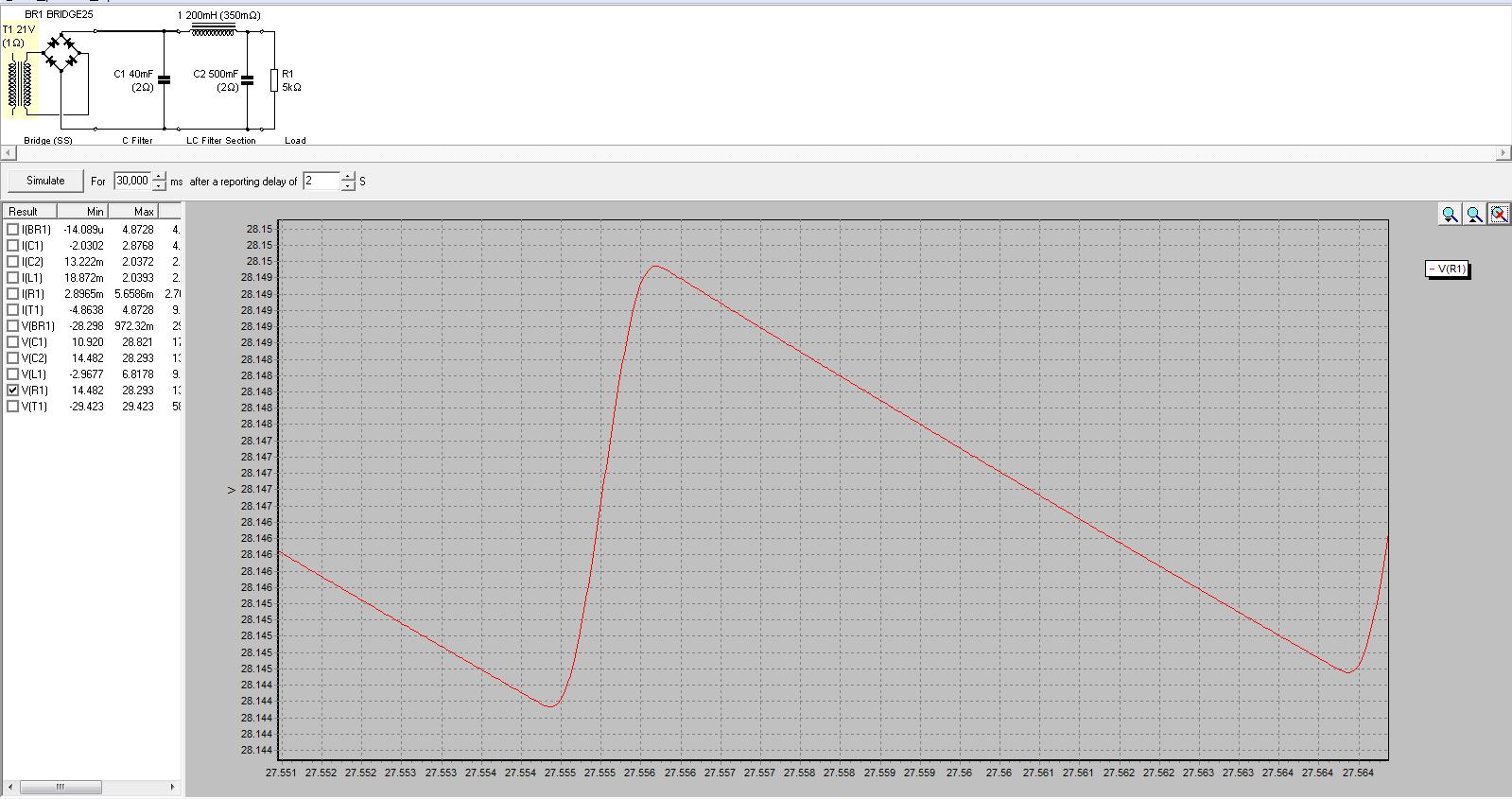Click schematic scrollbar left arrow
This screenshot has height=799, width=1512.
(x=7, y=152)
